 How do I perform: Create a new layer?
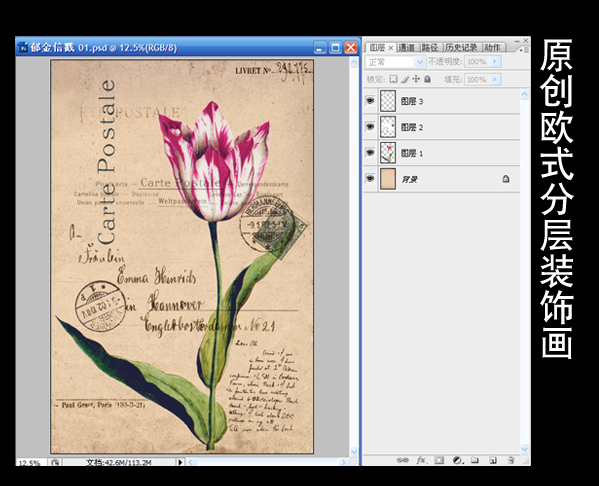pyautogui.click(x=493, y=460)
